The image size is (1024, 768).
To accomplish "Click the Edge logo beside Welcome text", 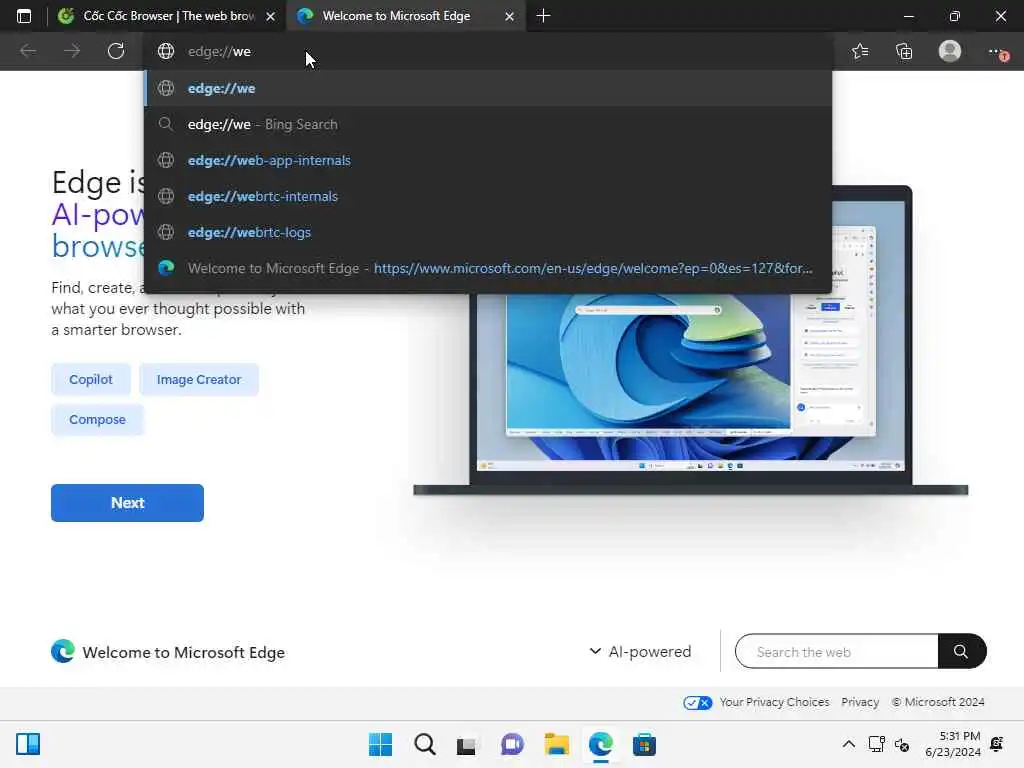I will pos(63,651).
